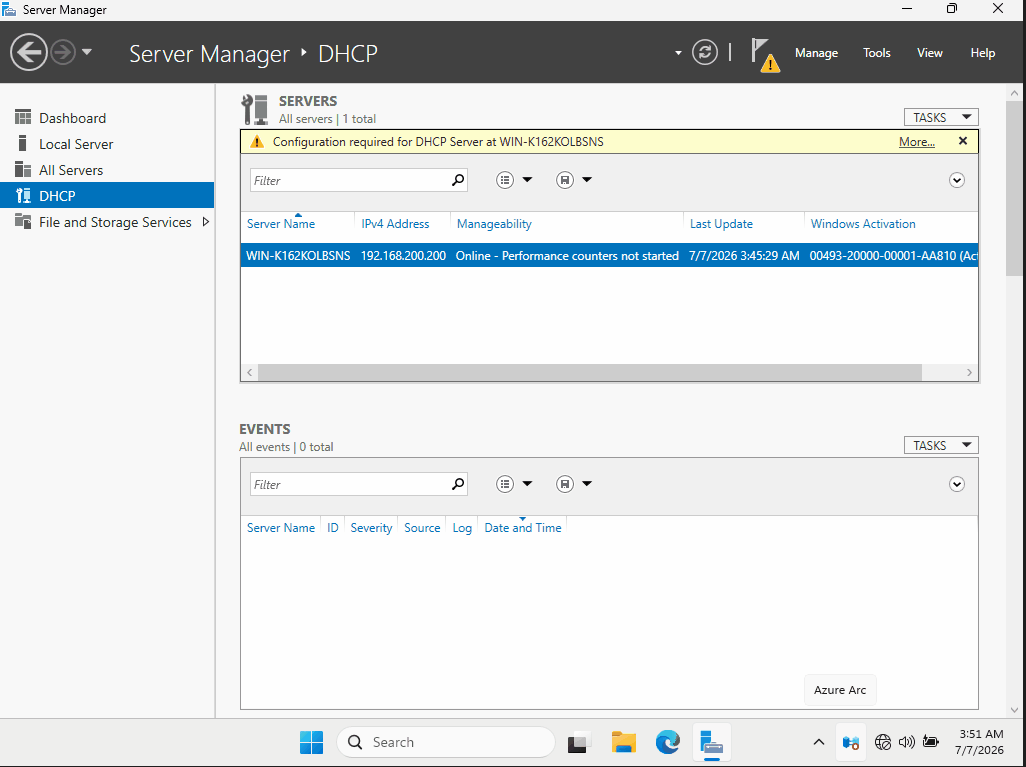Expand File and Storage Services arrow
Screen dimensions: 1026x767
click(205, 222)
